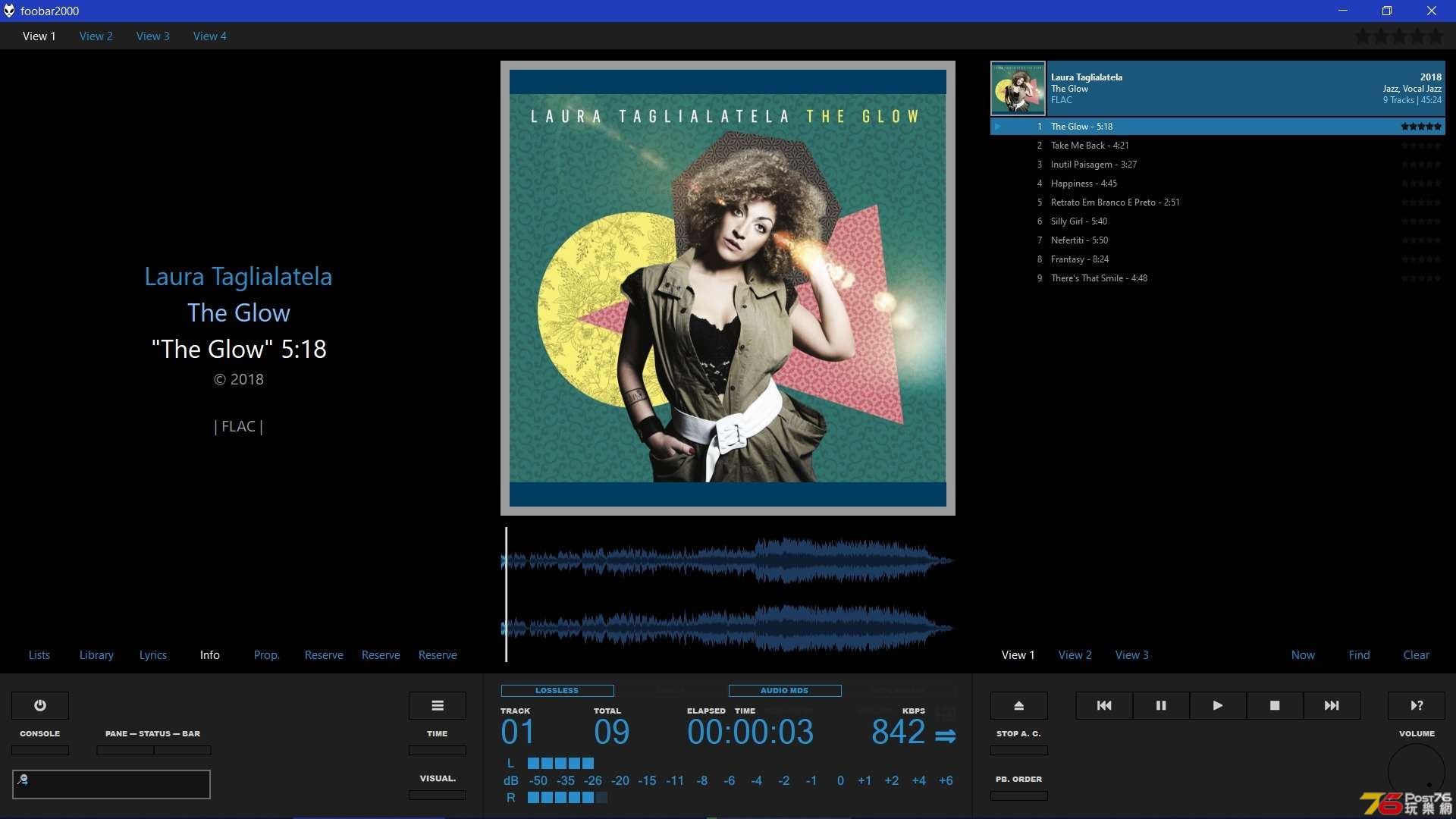Screen dimensions: 1456x819
Task: Click inside the search input field
Action: [x=111, y=784]
